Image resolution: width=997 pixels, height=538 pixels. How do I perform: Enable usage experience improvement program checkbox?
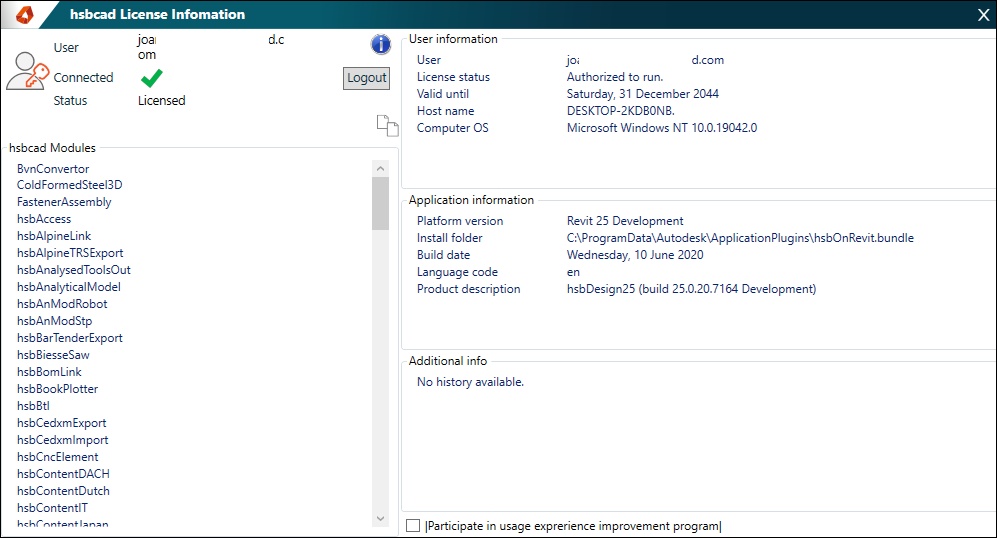click(x=413, y=526)
